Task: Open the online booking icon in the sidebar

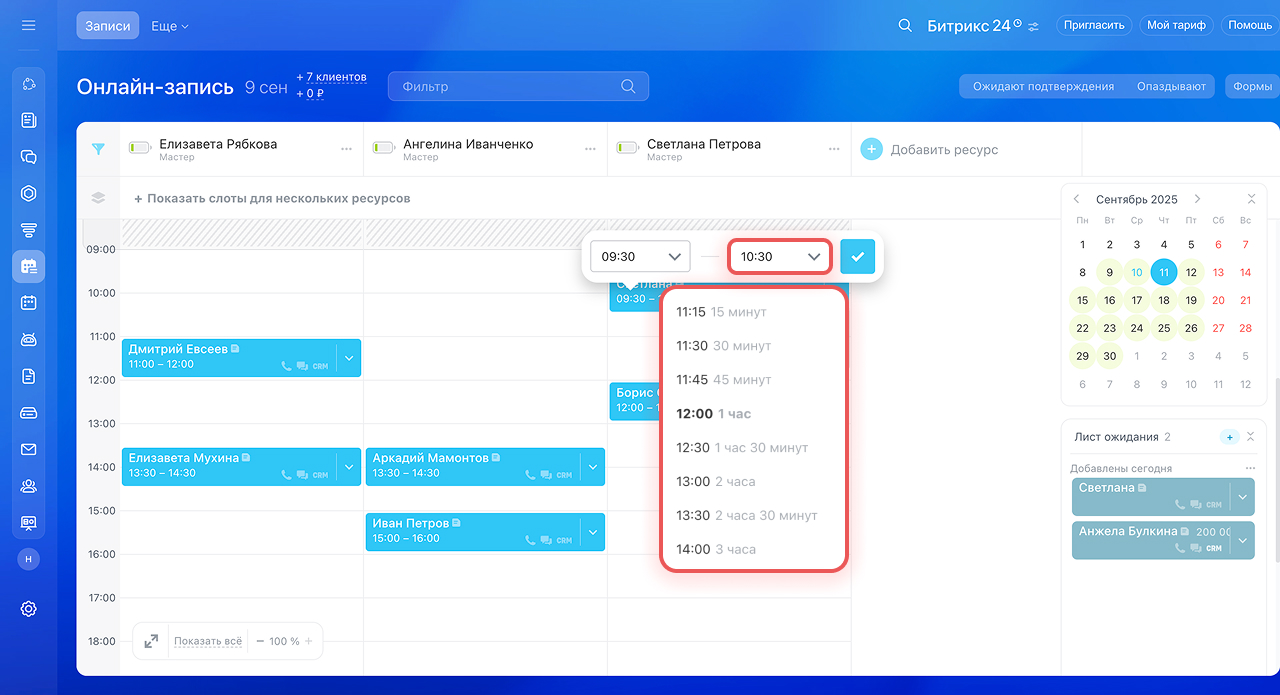Action: click(28, 266)
